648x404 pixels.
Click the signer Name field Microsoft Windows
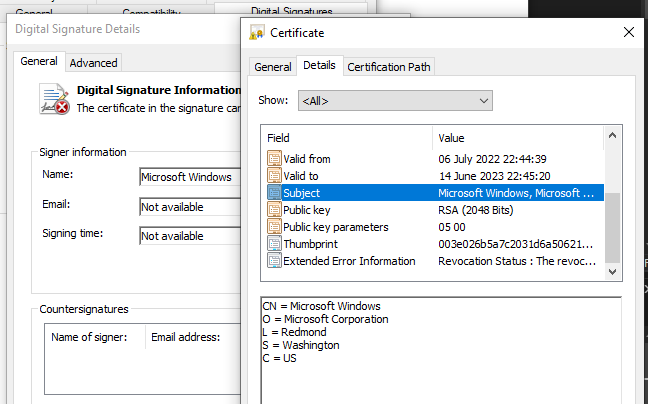click(191, 177)
